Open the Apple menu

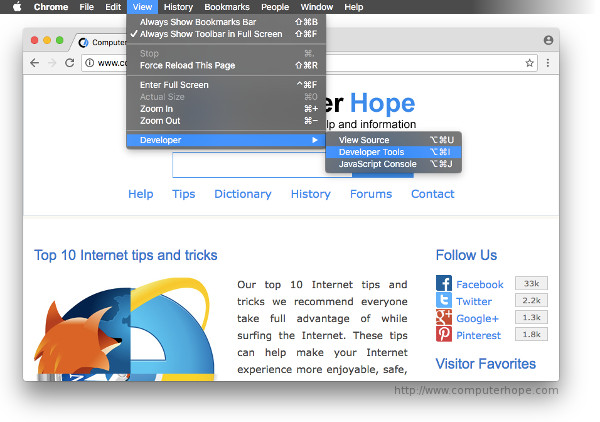point(17,7)
